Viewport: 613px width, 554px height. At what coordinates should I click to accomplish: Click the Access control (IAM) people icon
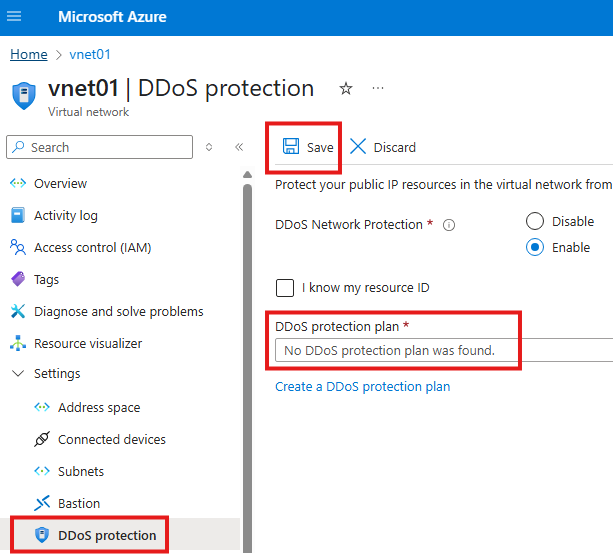click(x=18, y=247)
